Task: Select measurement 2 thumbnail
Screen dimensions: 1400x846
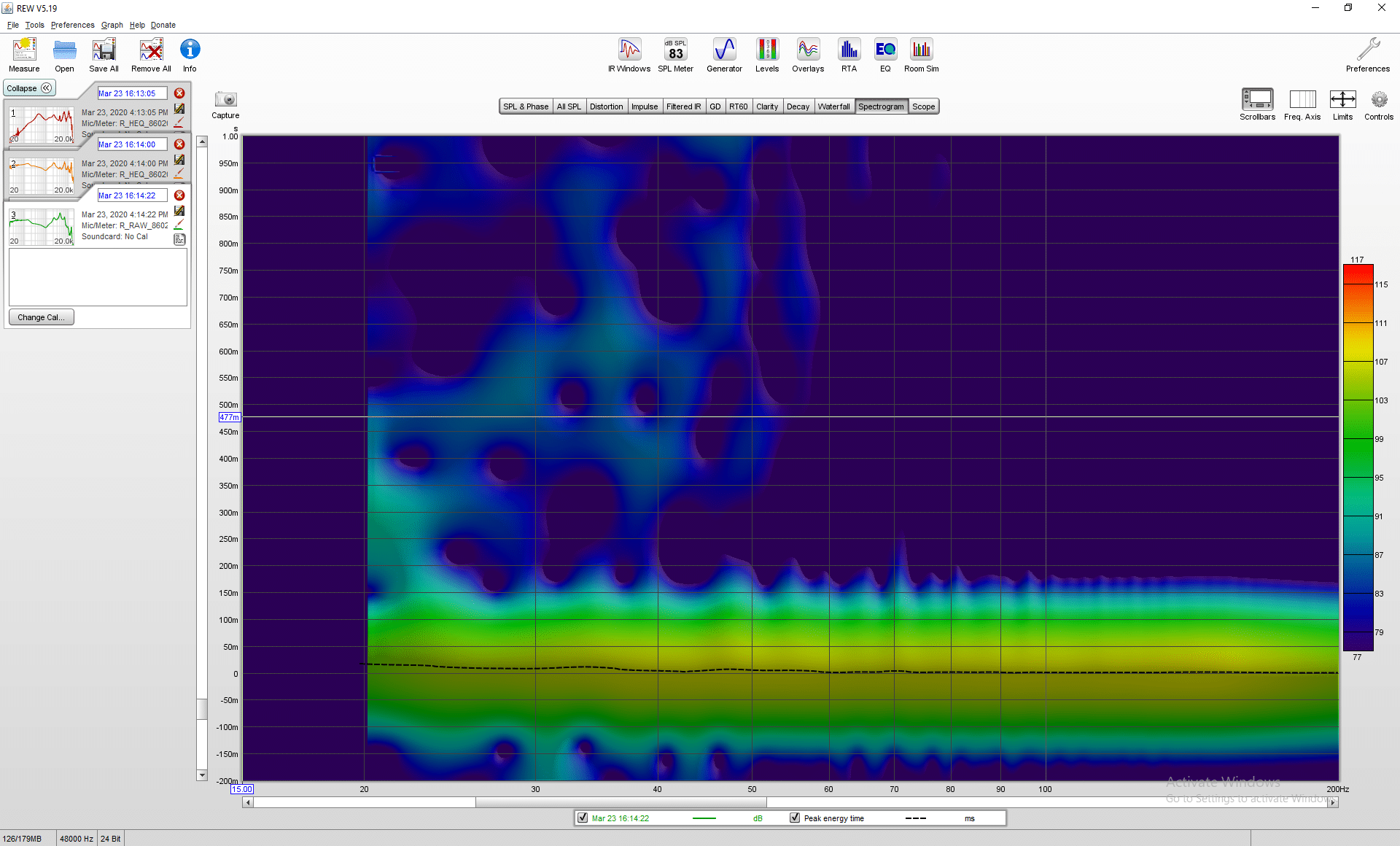Action: pos(42,176)
